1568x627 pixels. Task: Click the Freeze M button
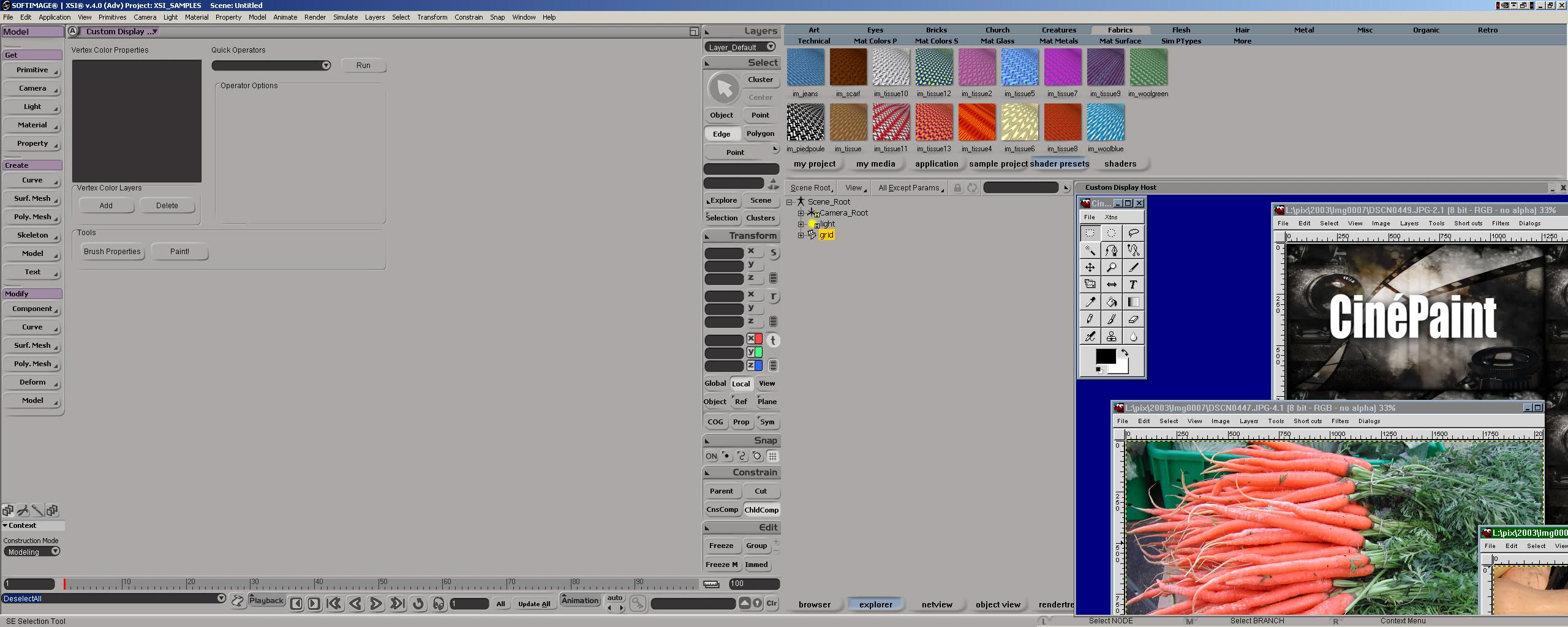[x=722, y=565]
